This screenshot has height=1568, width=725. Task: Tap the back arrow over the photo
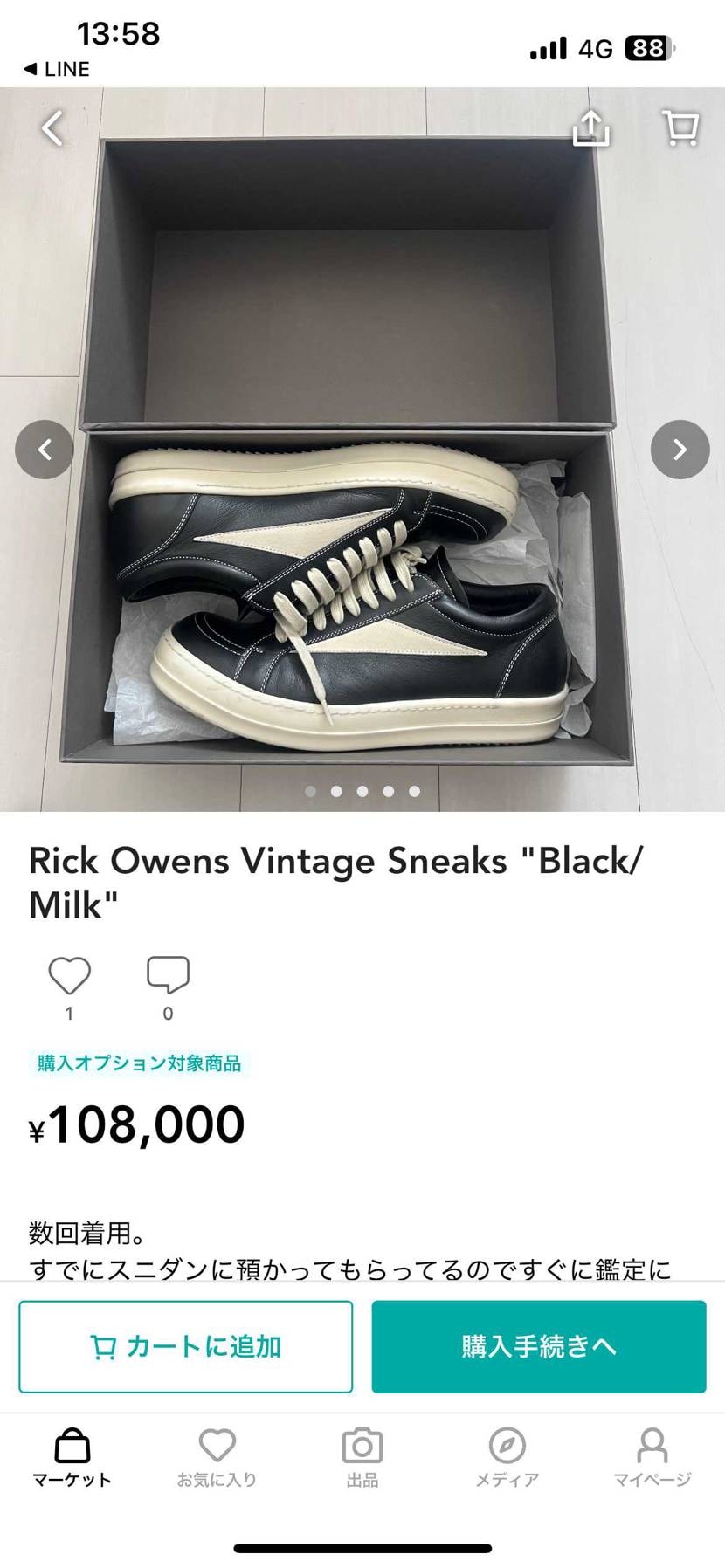52,128
